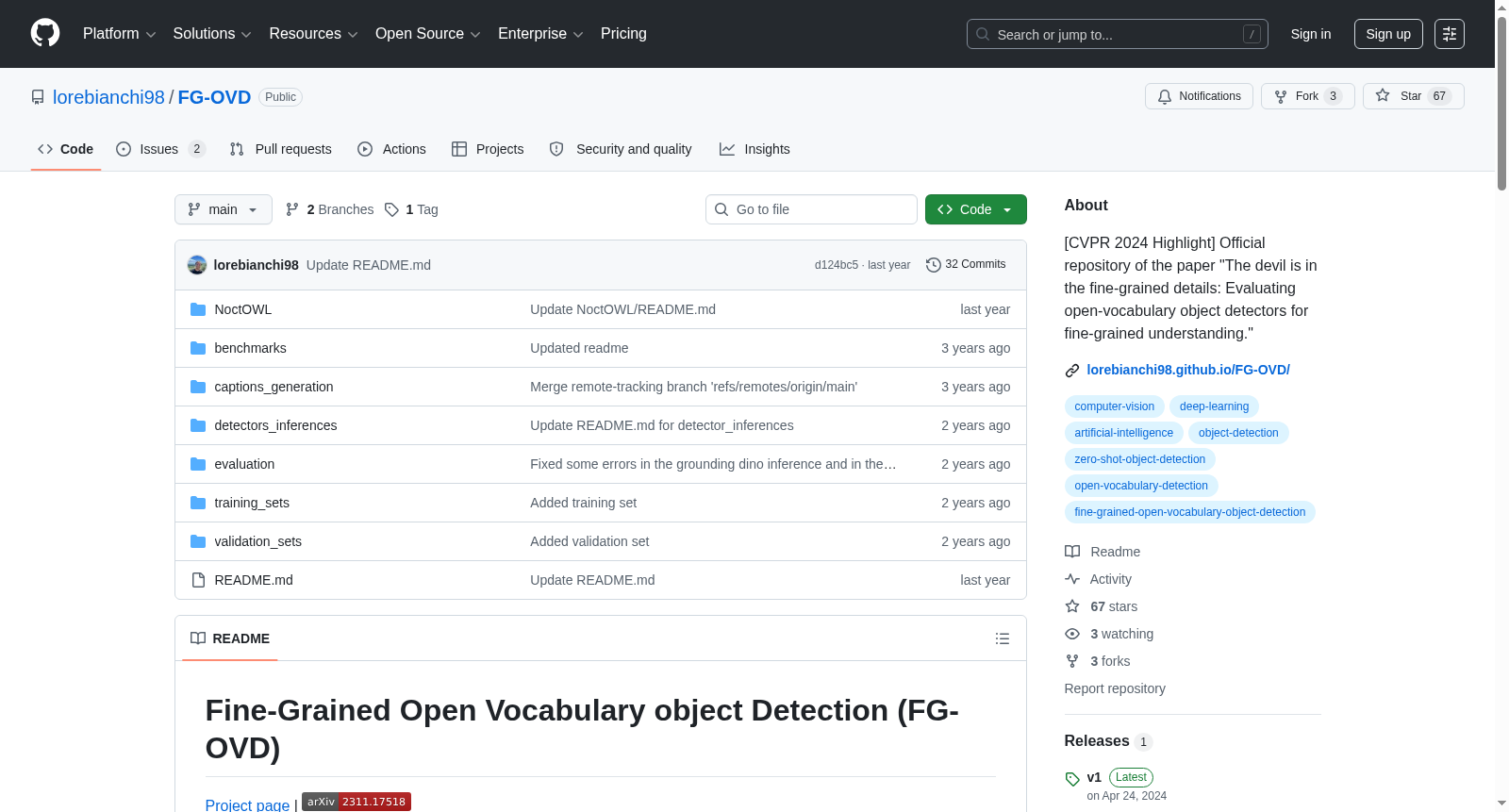
Task: Click the link icon beside project URL
Action: click(1072, 371)
